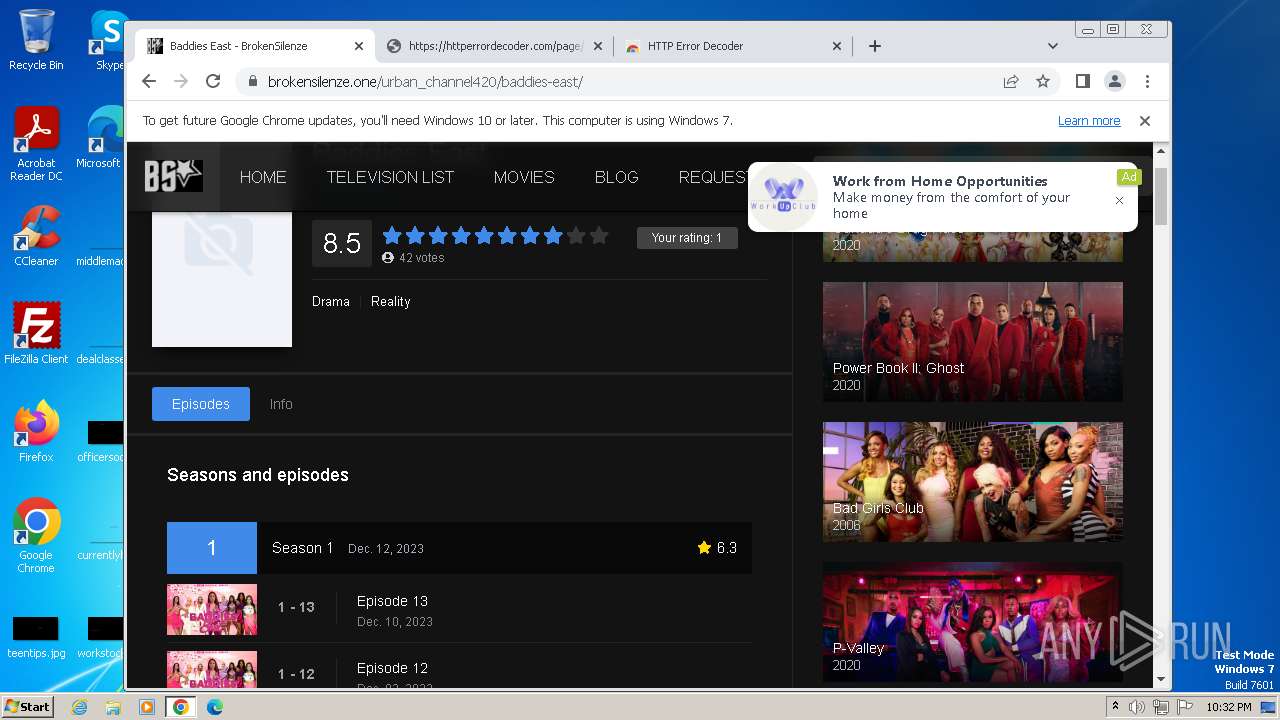Open Episode 13 link
Viewport: 1280px width, 720px height.
pyautogui.click(x=392, y=601)
